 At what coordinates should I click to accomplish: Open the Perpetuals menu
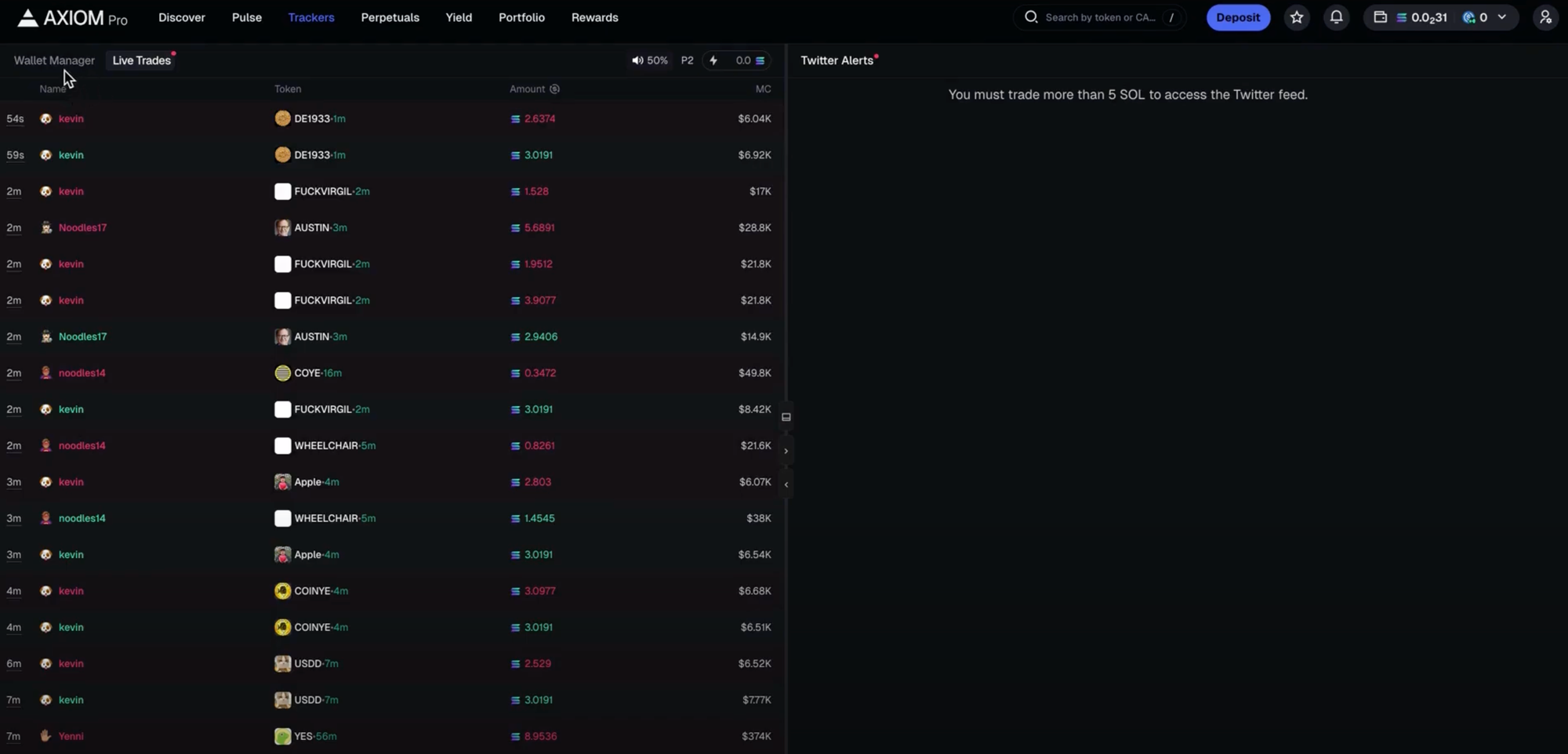tap(390, 17)
